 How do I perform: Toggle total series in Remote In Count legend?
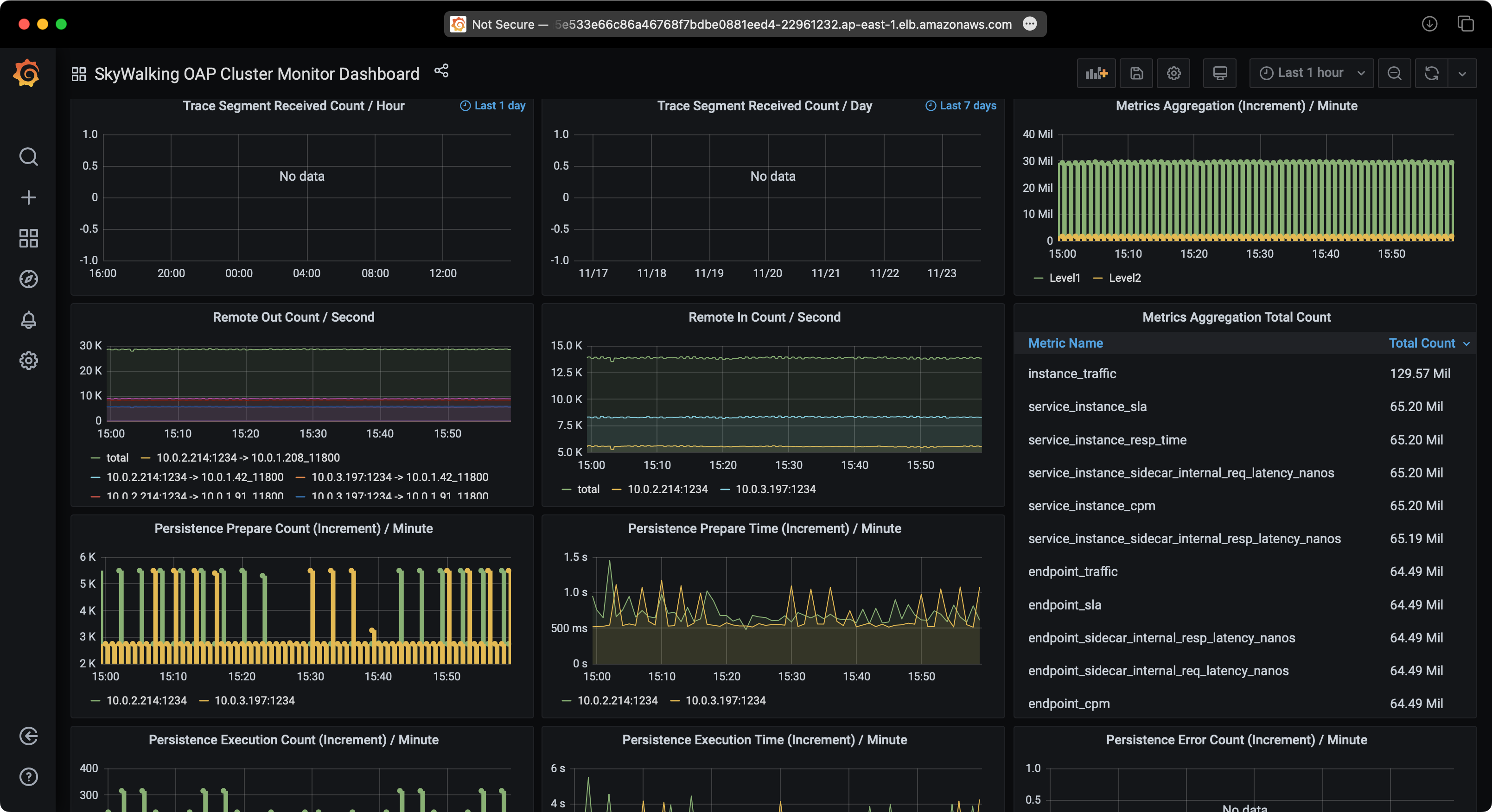click(588, 489)
